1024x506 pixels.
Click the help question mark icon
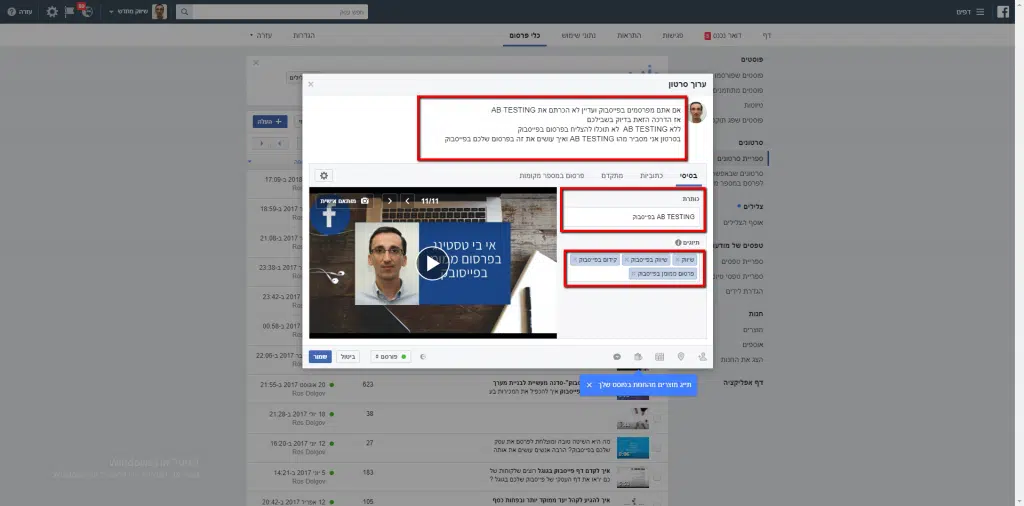[x=11, y=12]
